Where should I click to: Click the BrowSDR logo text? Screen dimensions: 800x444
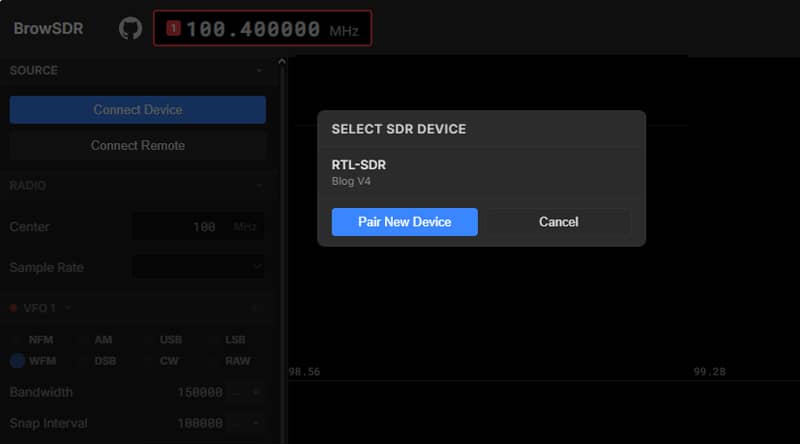click(48, 29)
